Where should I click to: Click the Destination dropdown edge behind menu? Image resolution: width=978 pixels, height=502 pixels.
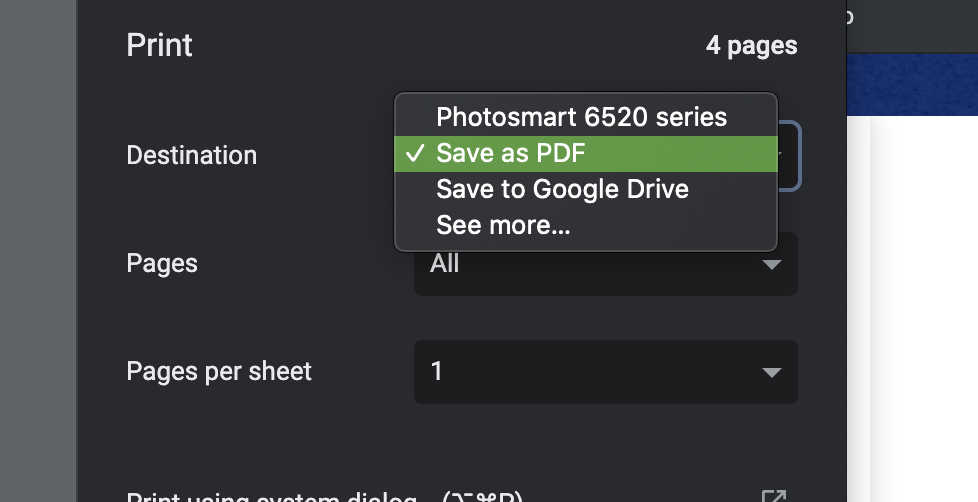coord(789,156)
